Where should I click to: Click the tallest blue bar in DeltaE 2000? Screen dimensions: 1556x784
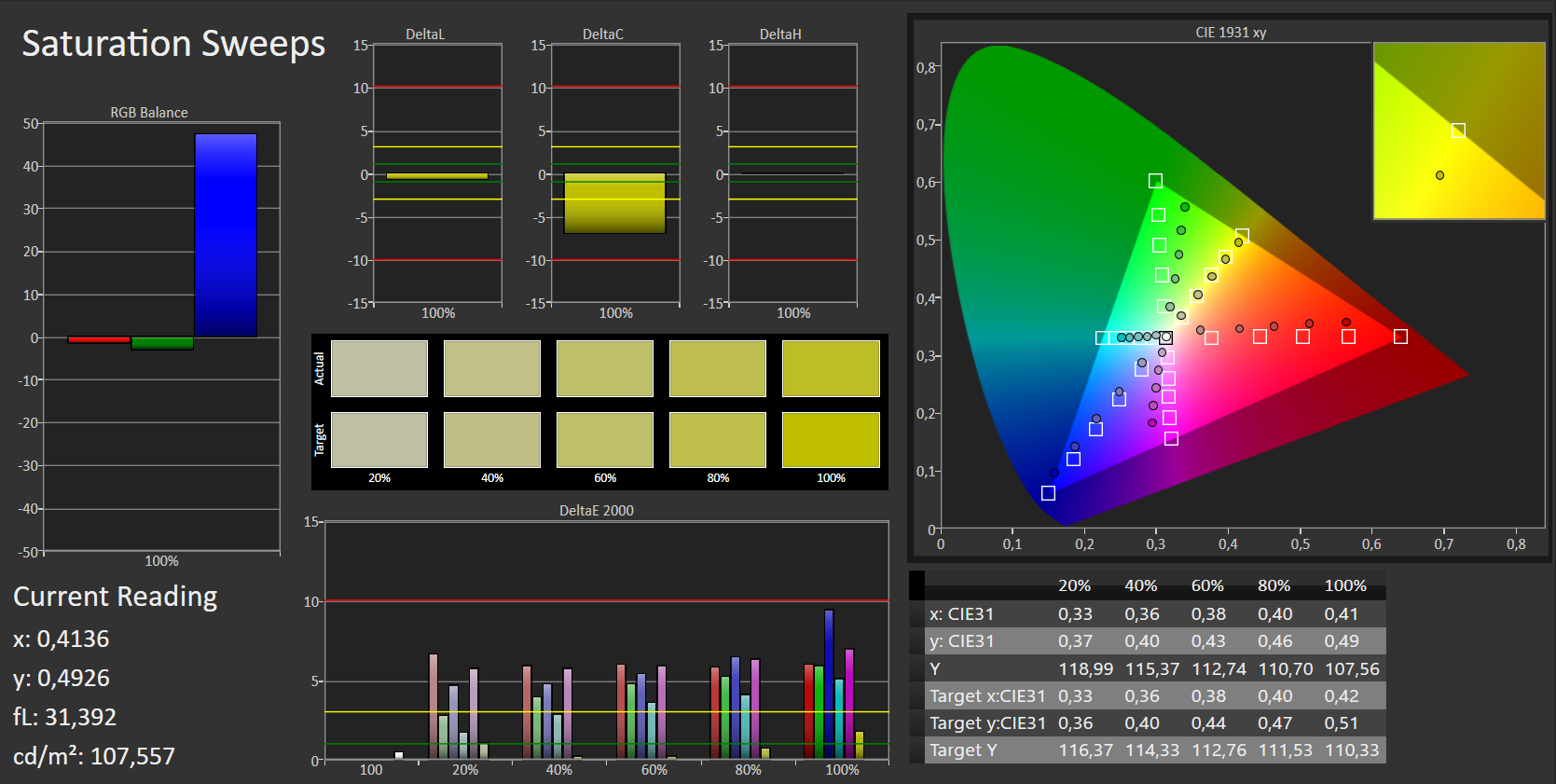point(829,683)
